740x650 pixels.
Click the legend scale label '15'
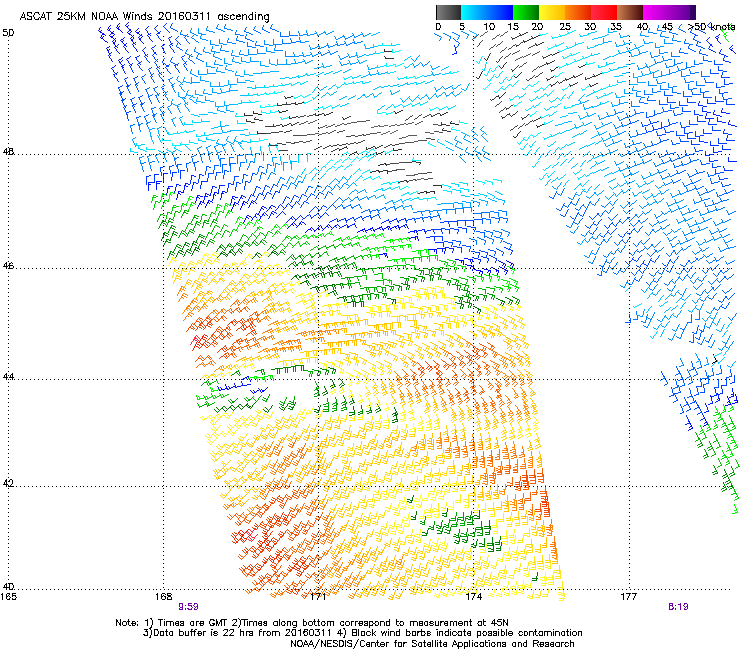513,27
